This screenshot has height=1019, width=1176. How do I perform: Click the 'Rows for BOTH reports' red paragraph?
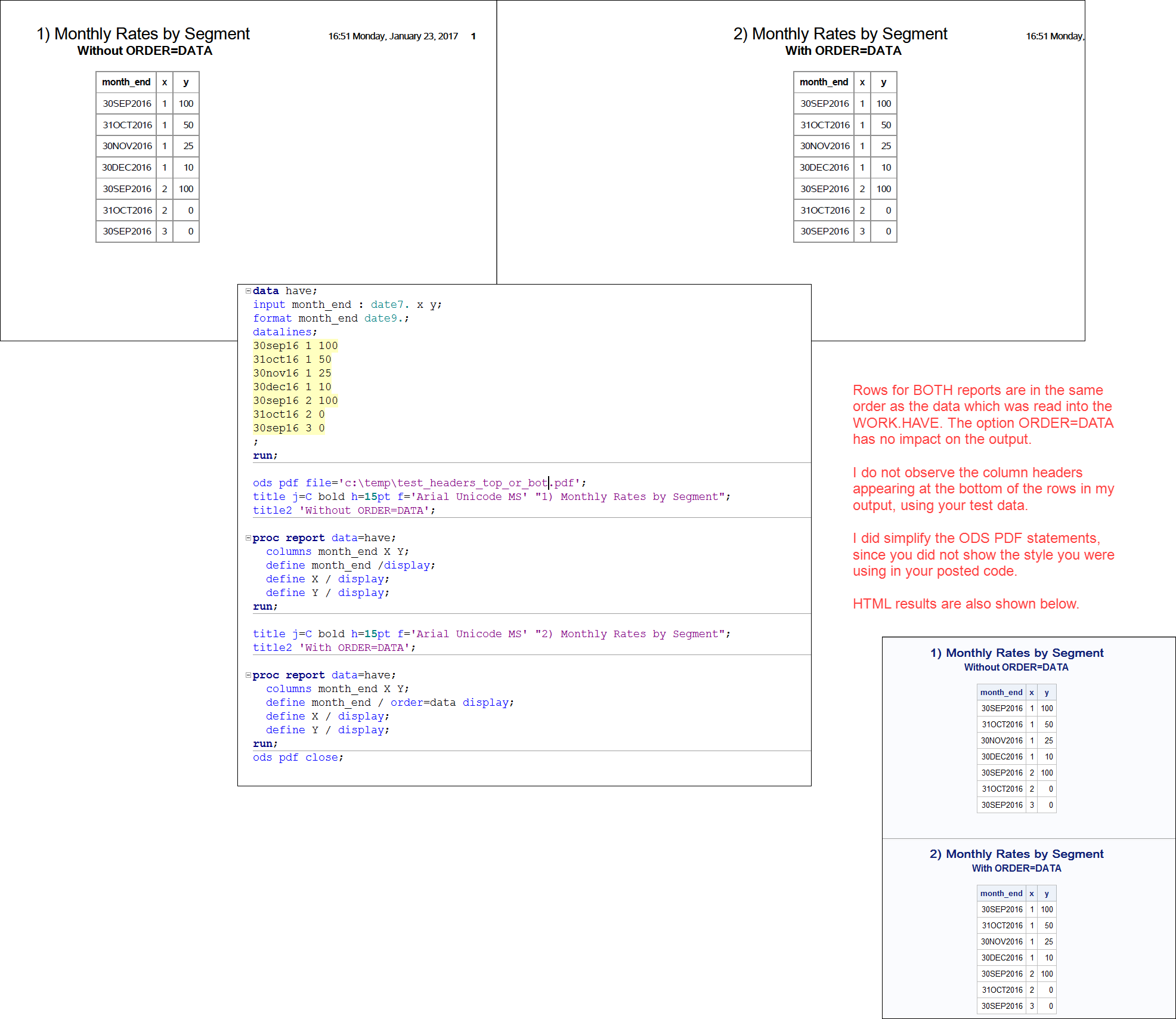coord(982,415)
